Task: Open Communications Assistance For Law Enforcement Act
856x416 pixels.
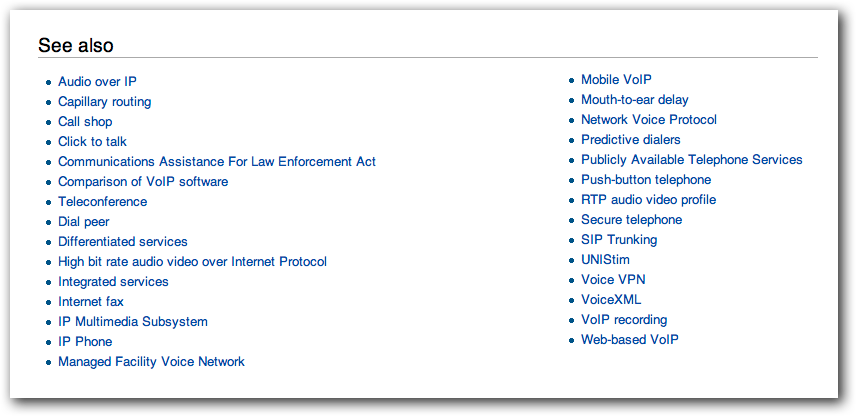Action: [x=217, y=162]
